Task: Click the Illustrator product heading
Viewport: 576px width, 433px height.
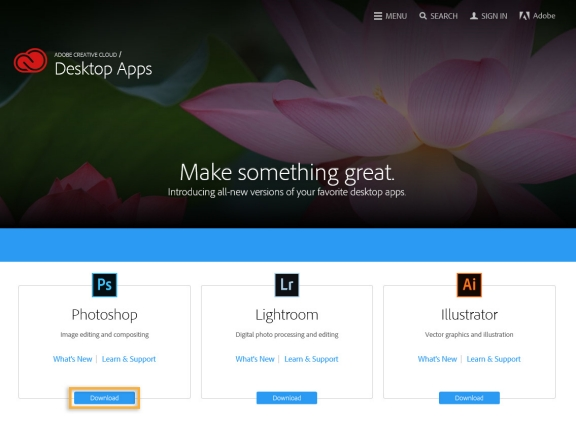Action: (469, 315)
